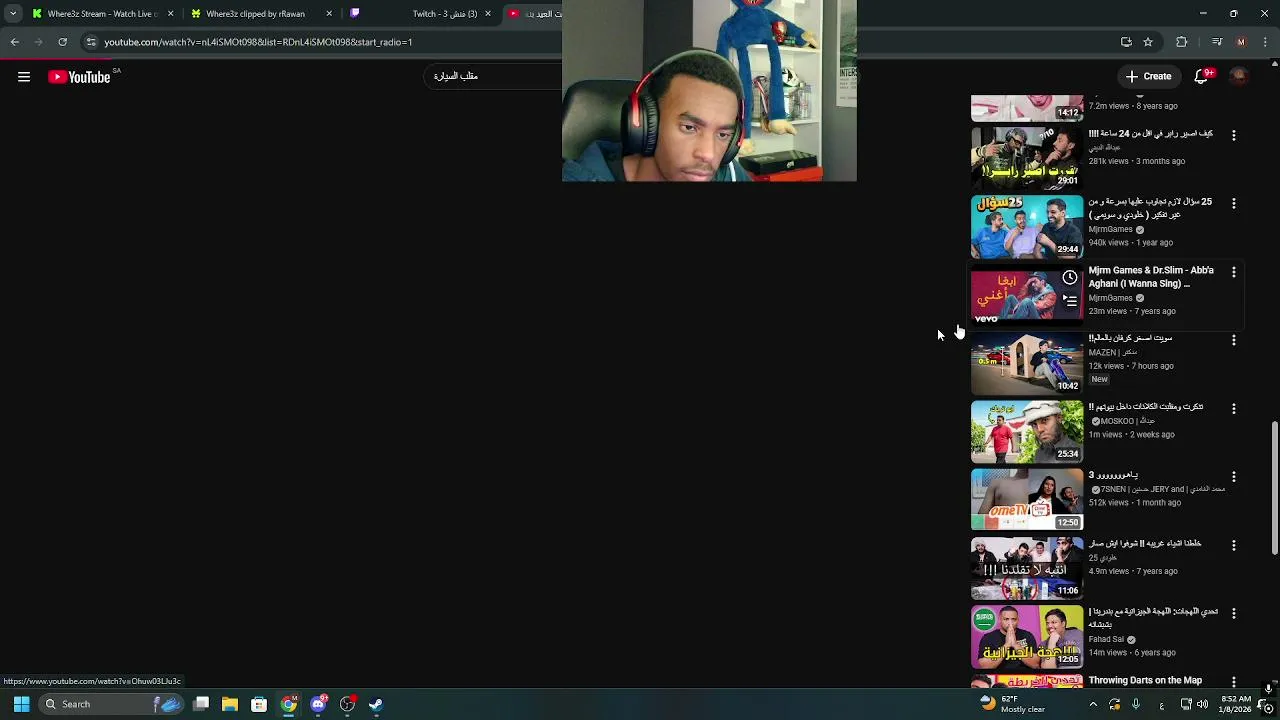Image resolution: width=1280 pixels, height=720 pixels.
Task: Open options for the 7SNEN video
Action: pyautogui.click(x=1234, y=477)
